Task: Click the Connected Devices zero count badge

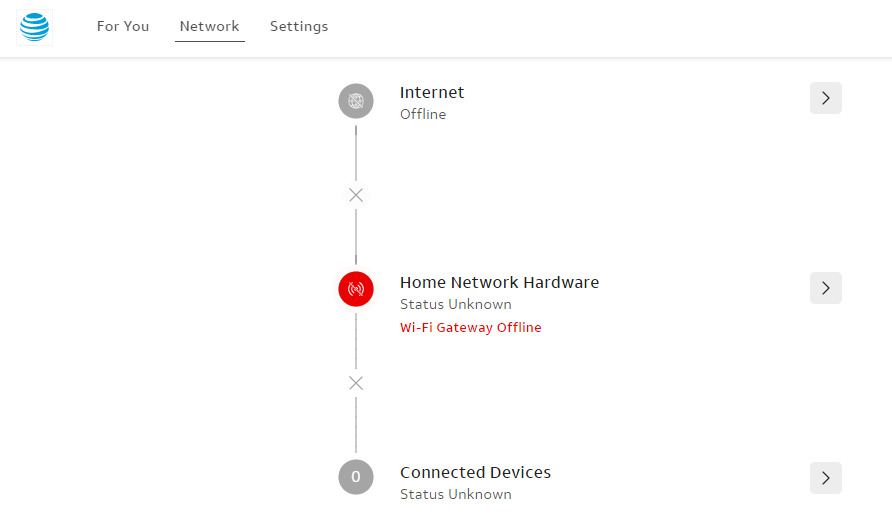Action: click(356, 477)
